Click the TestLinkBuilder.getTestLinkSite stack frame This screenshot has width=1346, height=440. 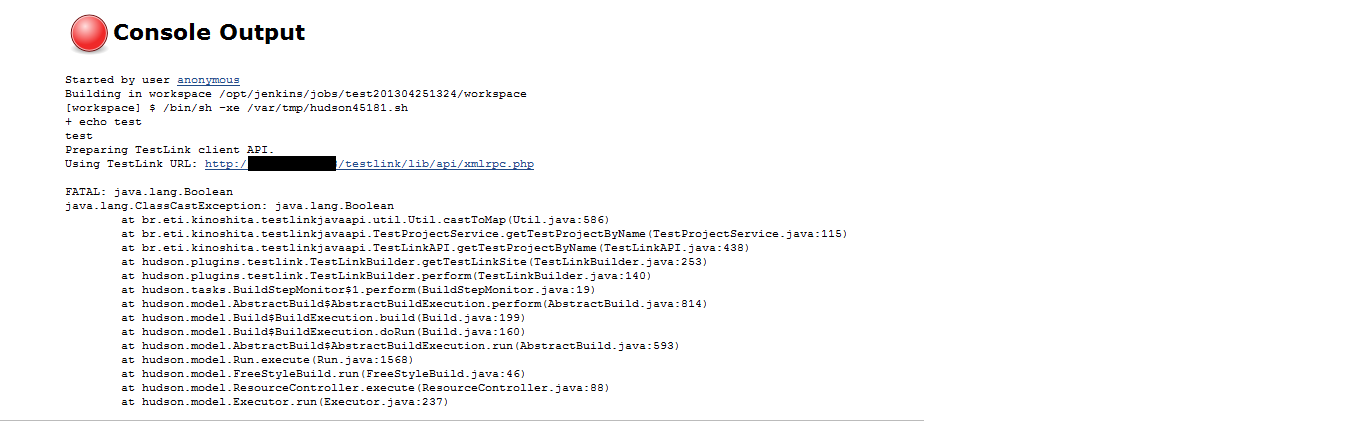tap(414, 262)
